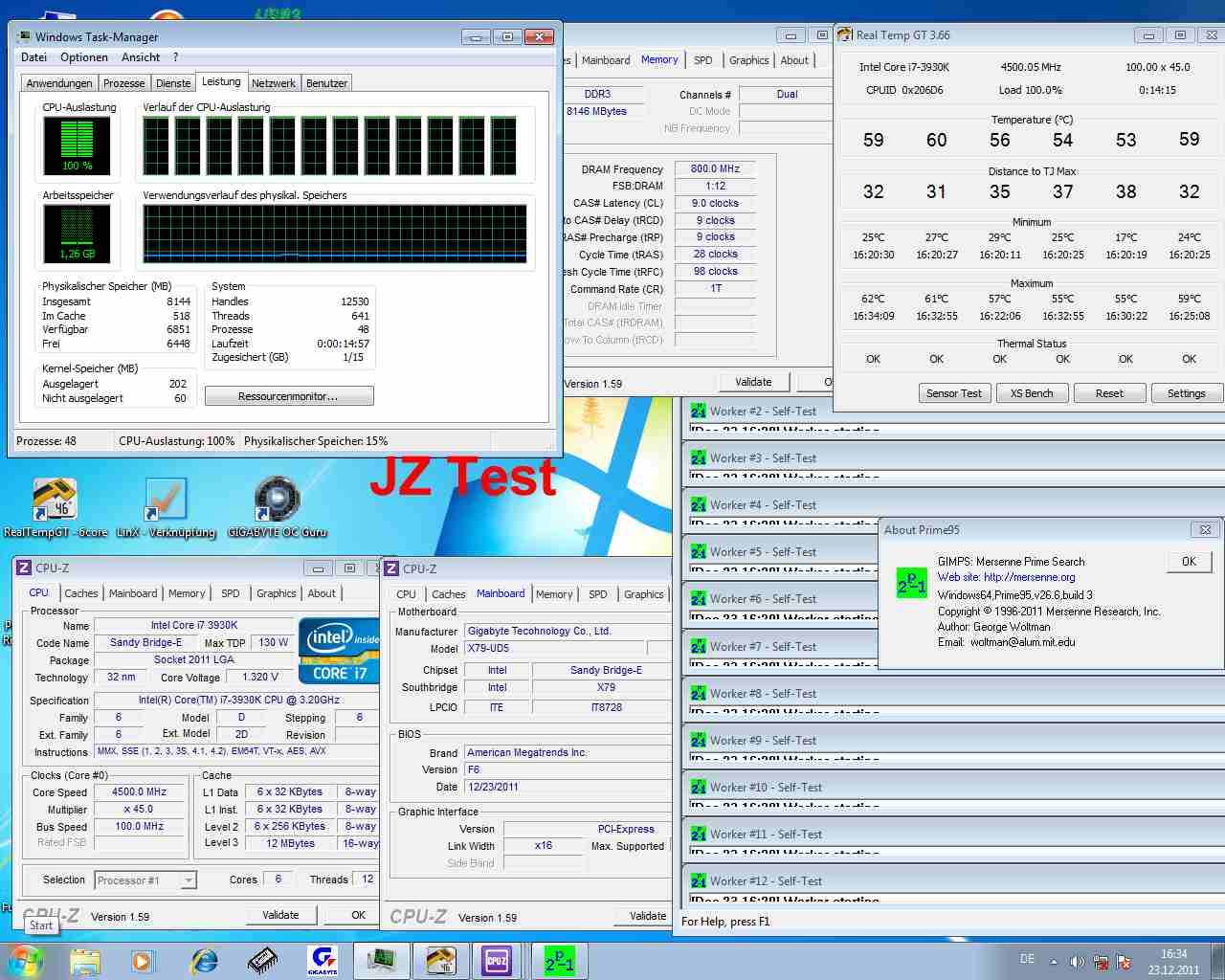Launch Windows Media Player from the taskbar
Image resolution: width=1225 pixels, height=980 pixels.
pyautogui.click(x=143, y=961)
